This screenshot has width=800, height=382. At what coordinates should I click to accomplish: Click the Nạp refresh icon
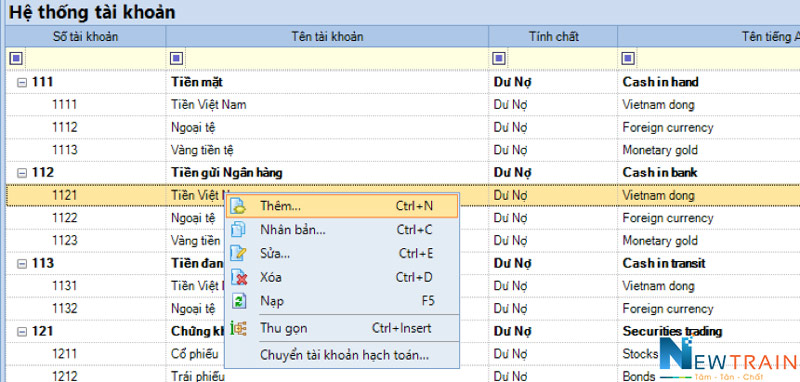(238, 301)
